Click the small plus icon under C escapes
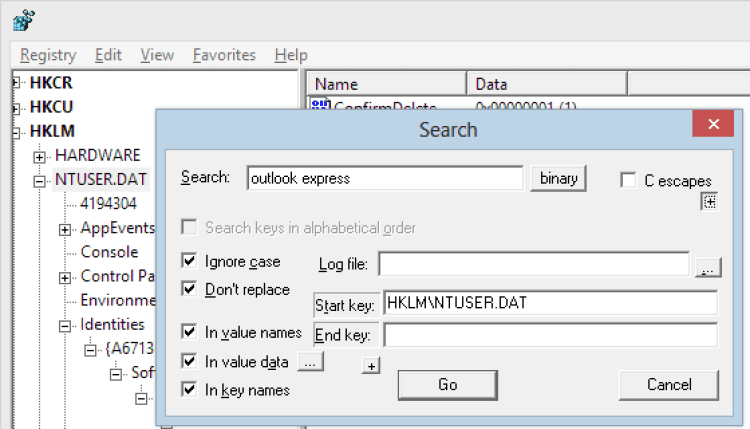The height and width of the screenshot is (429, 750). (x=710, y=201)
